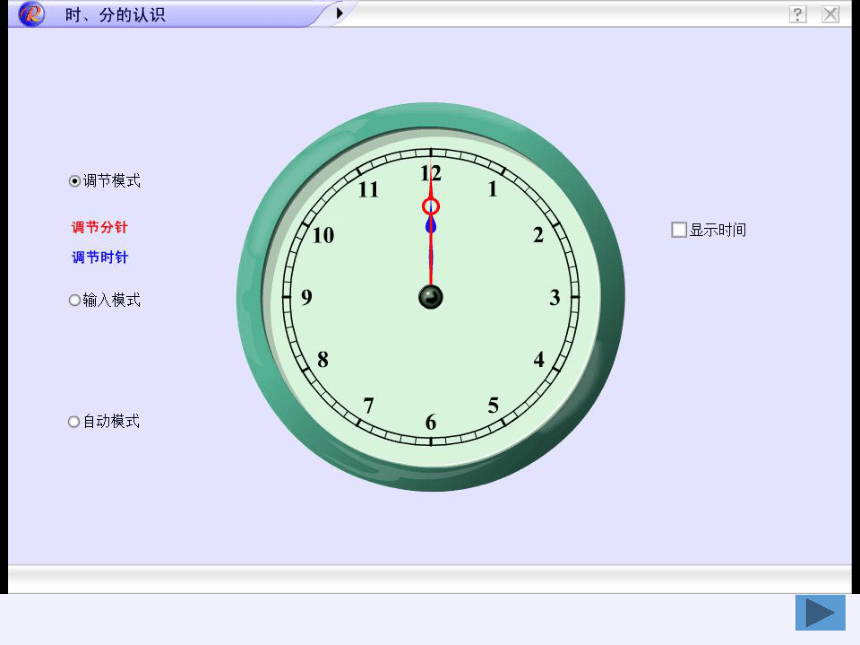Click the help question mark icon
This screenshot has width=860, height=645.
click(798, 14)
